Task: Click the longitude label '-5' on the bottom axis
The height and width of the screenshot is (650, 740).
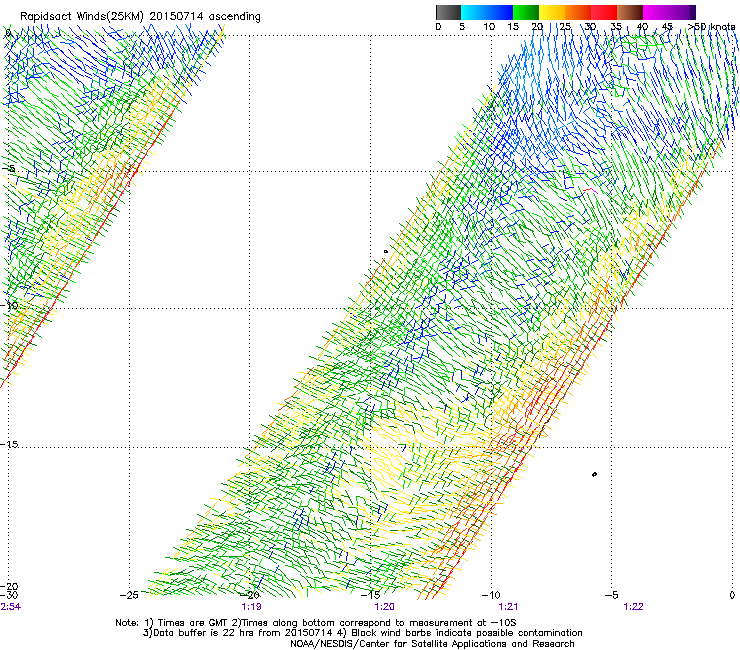Action: point(611,595)
